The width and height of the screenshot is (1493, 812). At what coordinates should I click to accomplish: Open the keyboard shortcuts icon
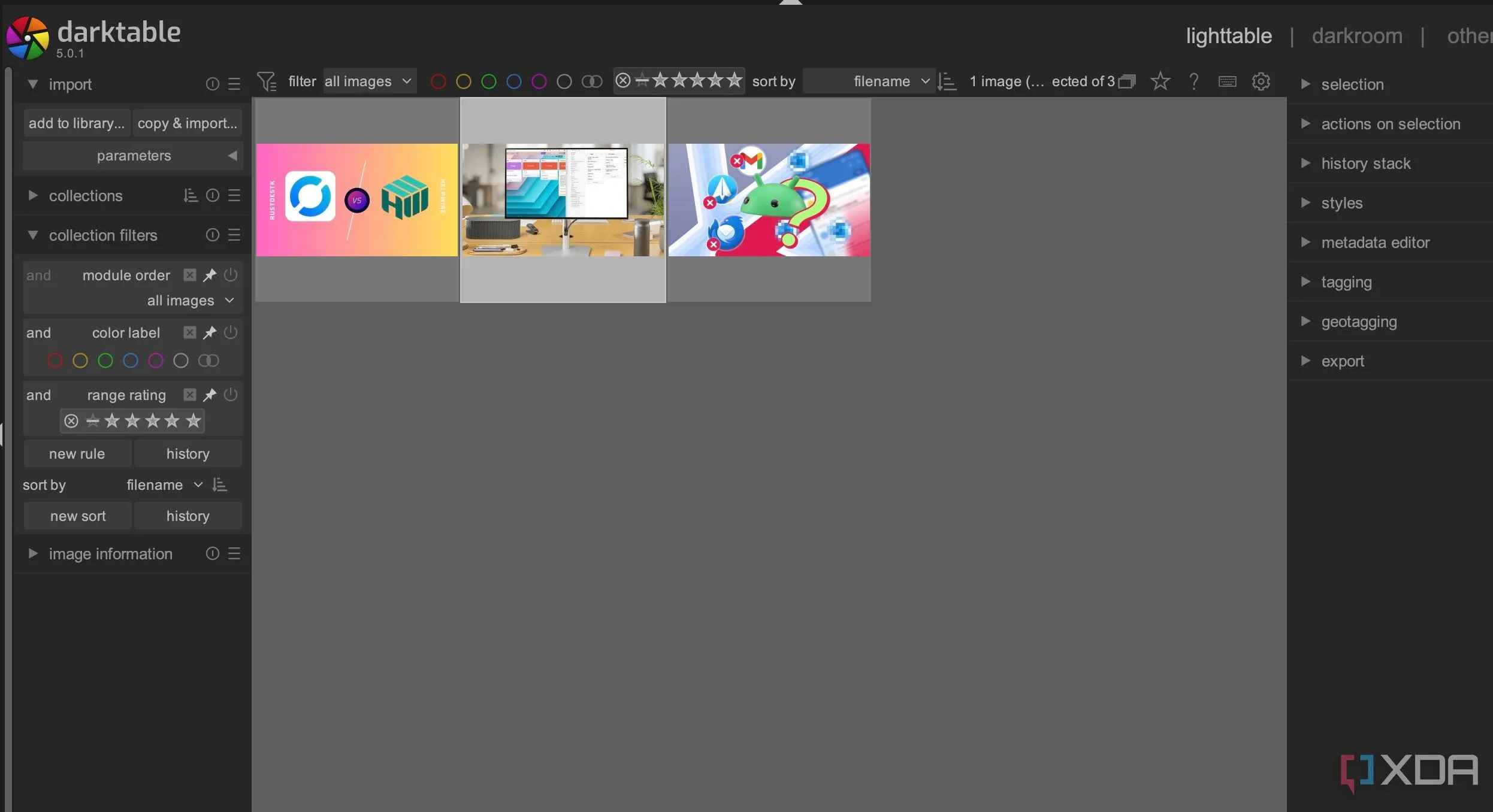click(x=1227, y=81)
